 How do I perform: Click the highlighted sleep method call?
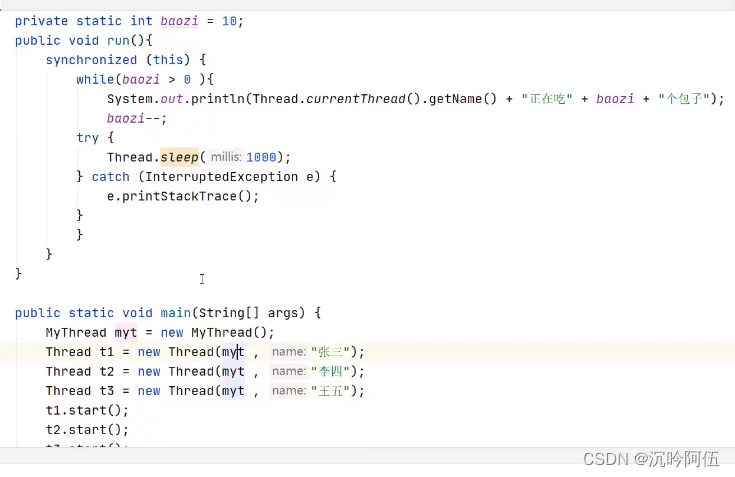click(x=180, y=157)
